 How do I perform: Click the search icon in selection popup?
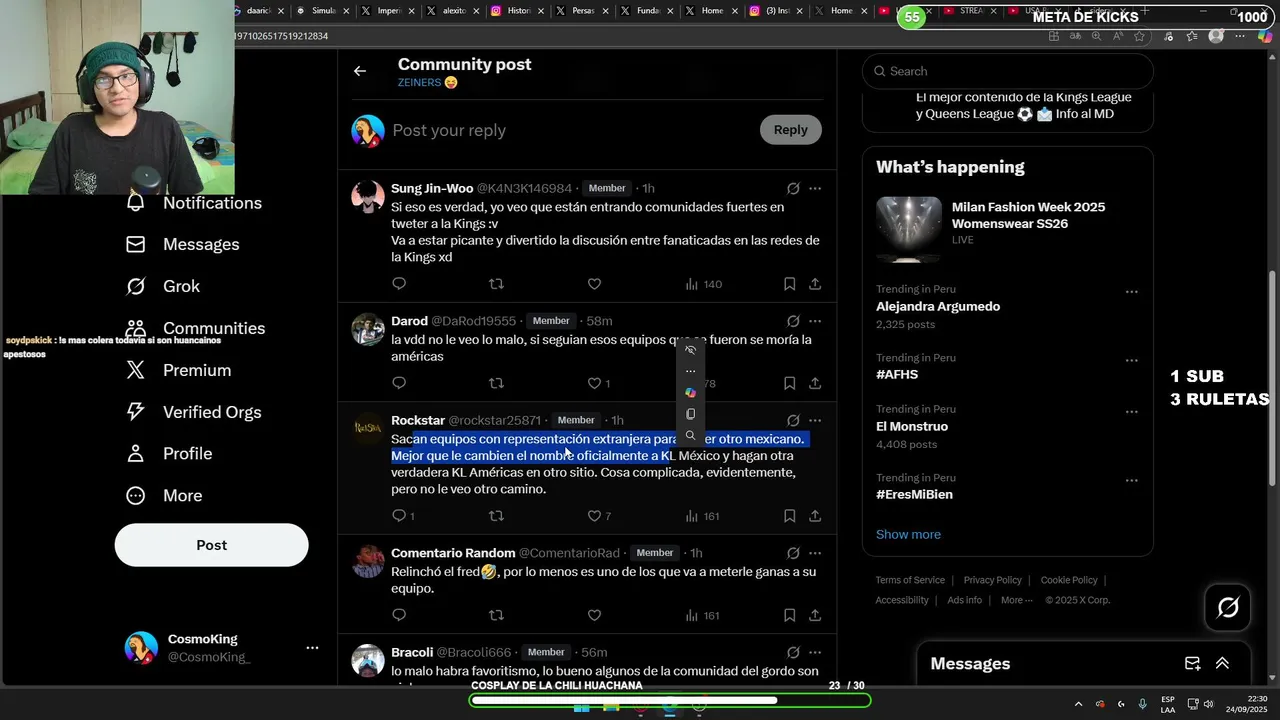690,436
